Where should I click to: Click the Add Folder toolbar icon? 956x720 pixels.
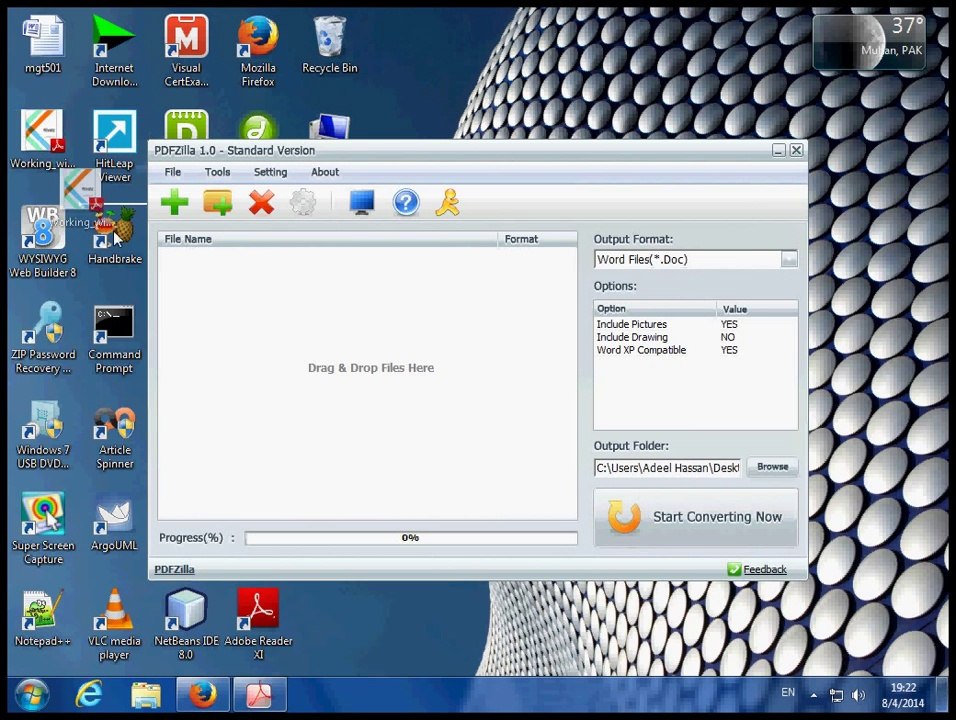point(218,202)
